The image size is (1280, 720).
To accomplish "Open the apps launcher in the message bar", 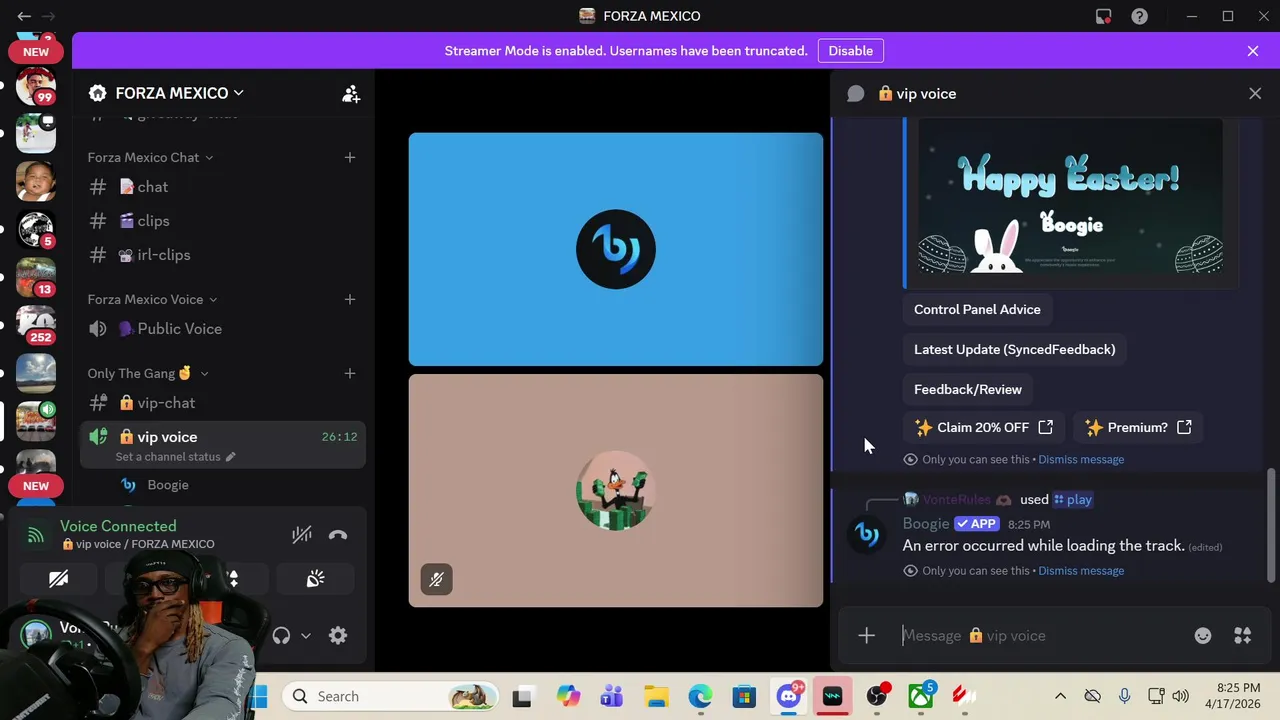I will point(1243,635).
